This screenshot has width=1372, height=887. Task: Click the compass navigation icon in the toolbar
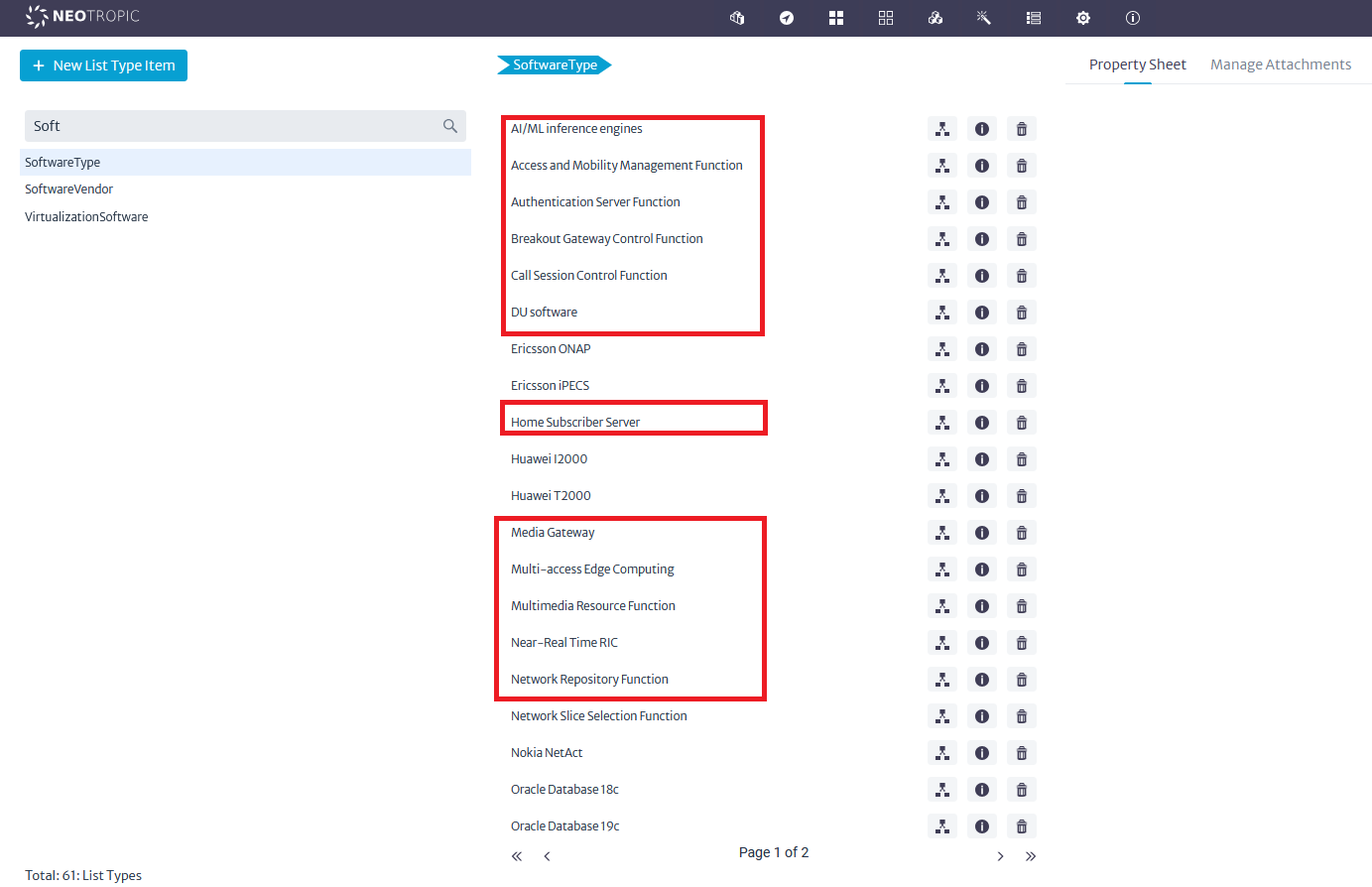(x=786, y=18)
